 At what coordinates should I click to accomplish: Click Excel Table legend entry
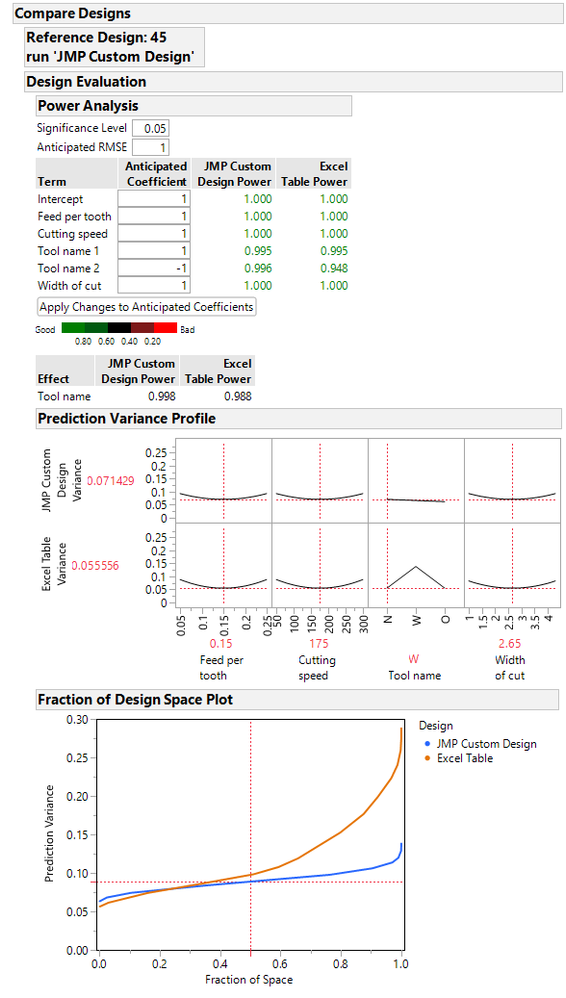[x=460, y=758]
